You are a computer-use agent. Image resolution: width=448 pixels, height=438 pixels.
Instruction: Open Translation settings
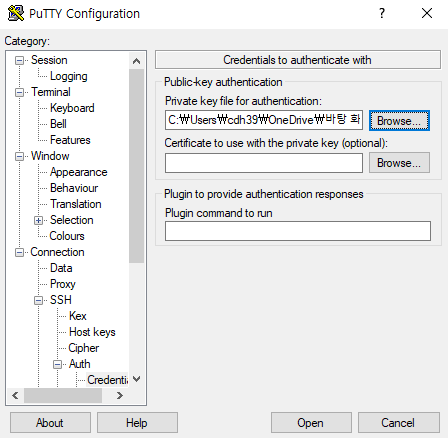[x=76, y=204]
